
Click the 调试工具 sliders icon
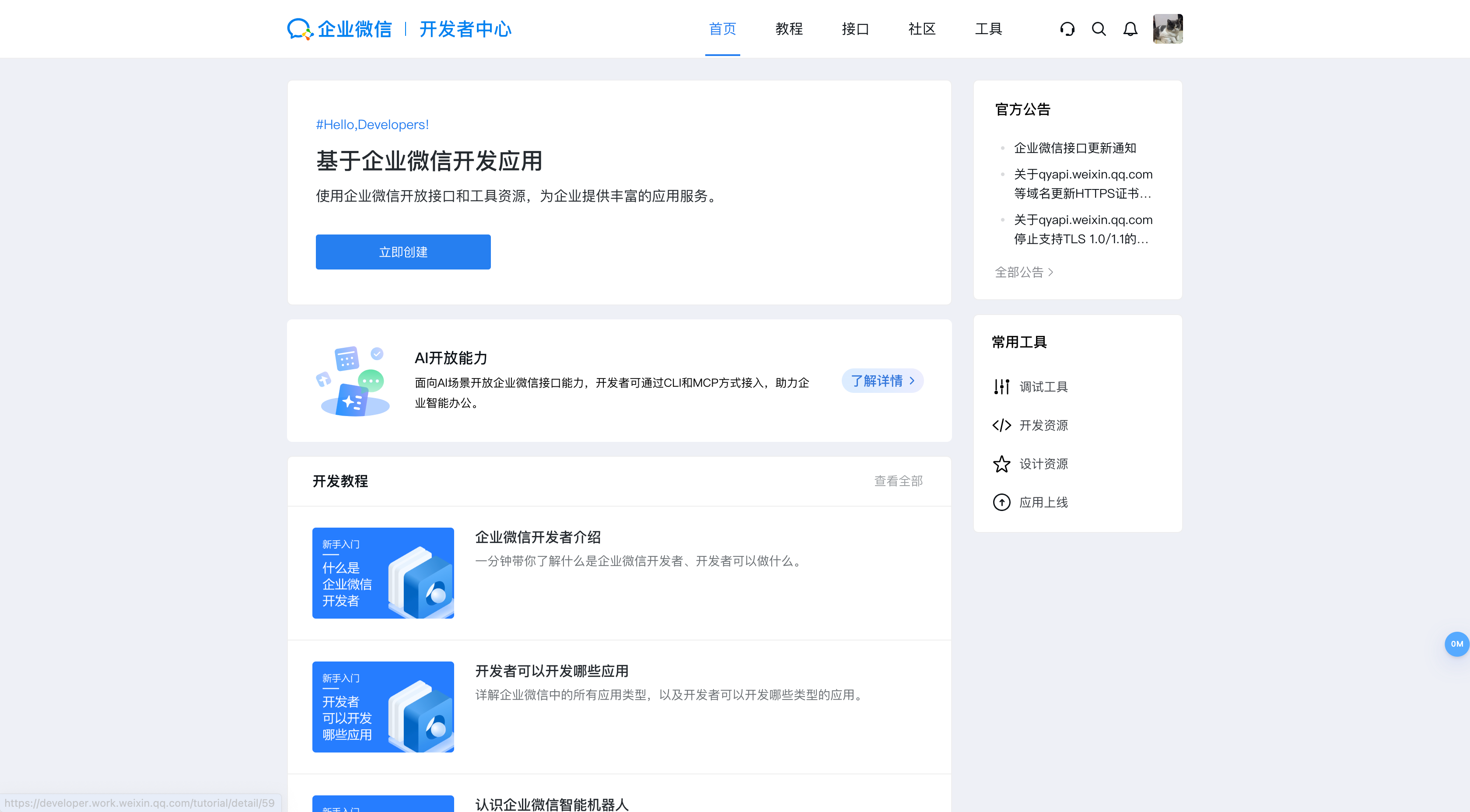tap(1001, 387)
